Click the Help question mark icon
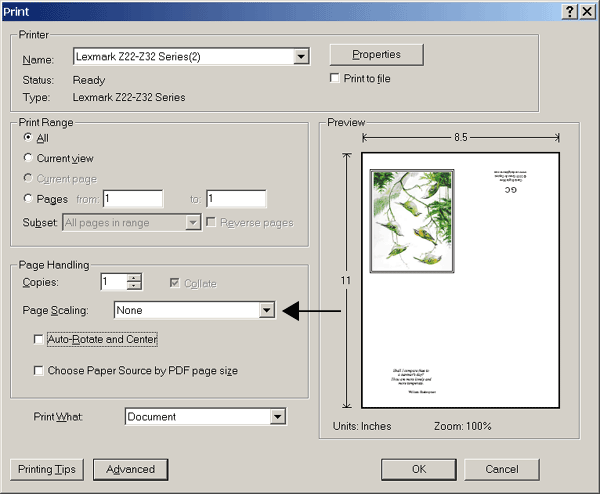Image resolution: width=600 pixels, height=494 pixels. point(569,10)
